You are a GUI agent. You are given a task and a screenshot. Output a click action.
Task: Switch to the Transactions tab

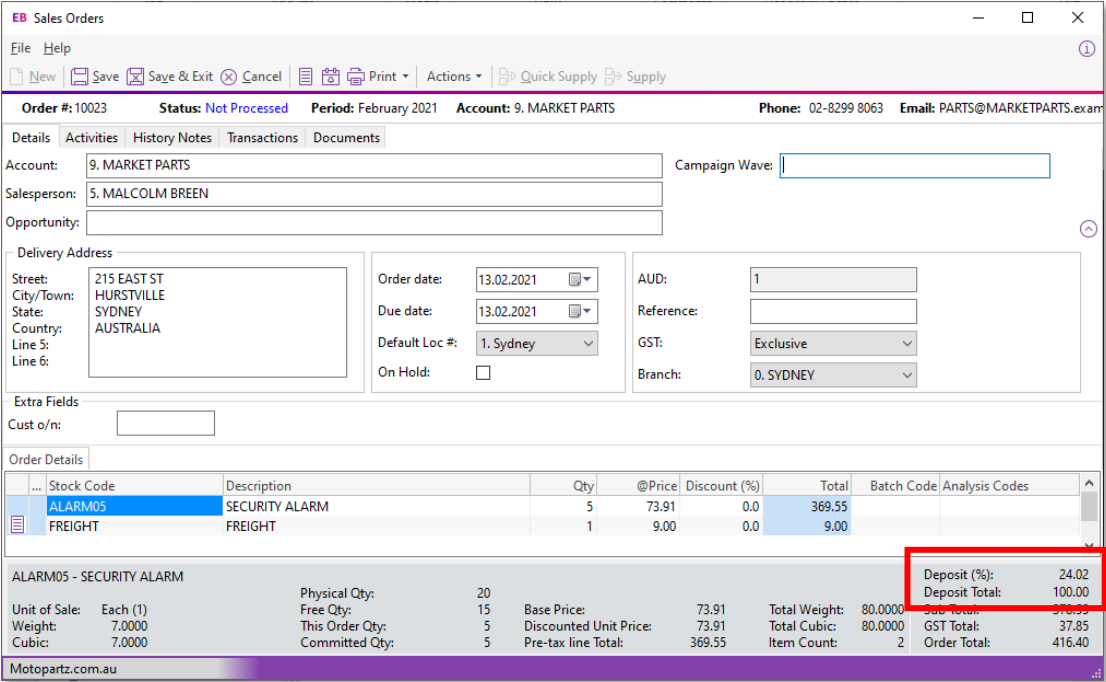261,137
